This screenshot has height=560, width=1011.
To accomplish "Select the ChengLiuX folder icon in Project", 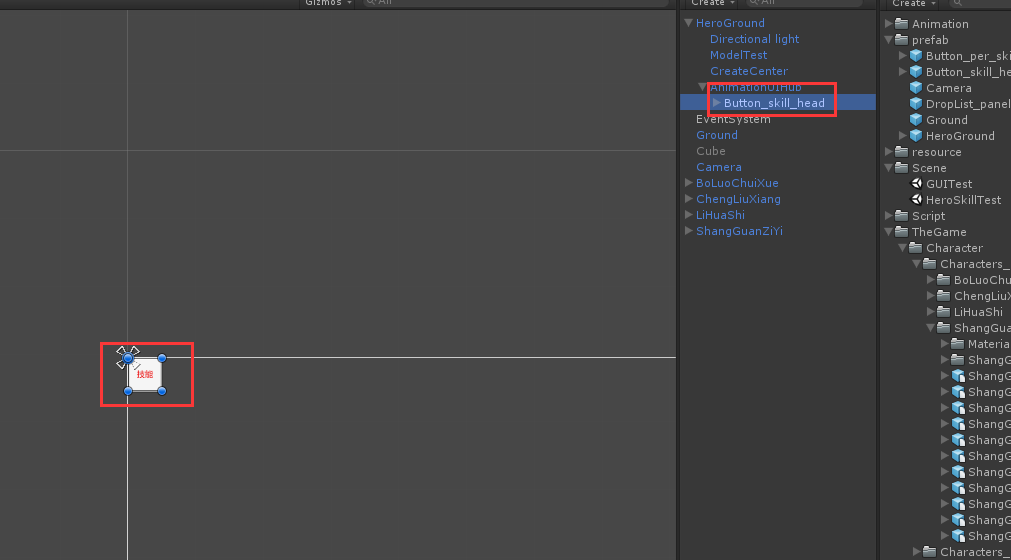I will point(943,296).
